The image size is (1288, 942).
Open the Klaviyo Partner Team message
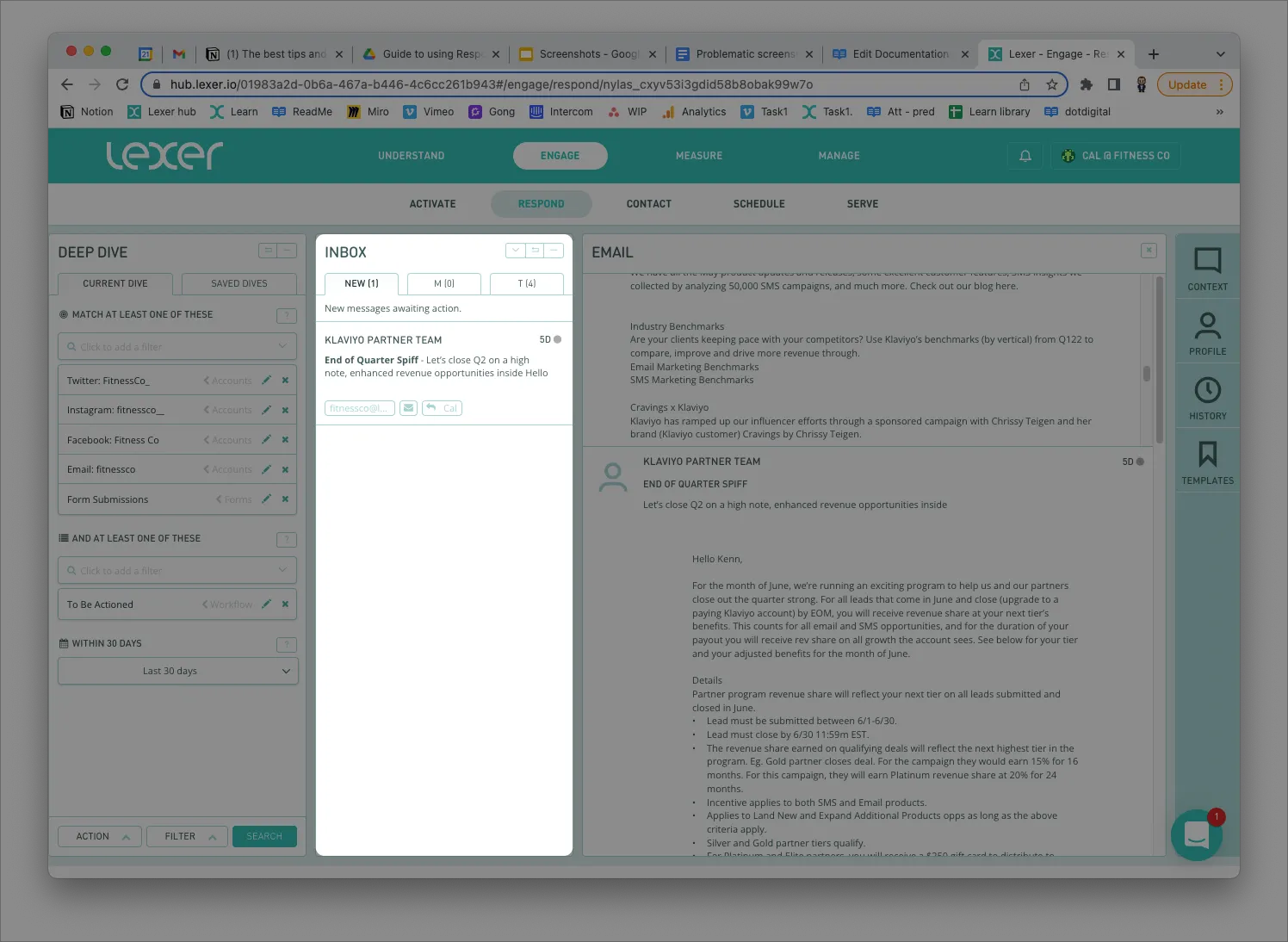click(443, 374)
